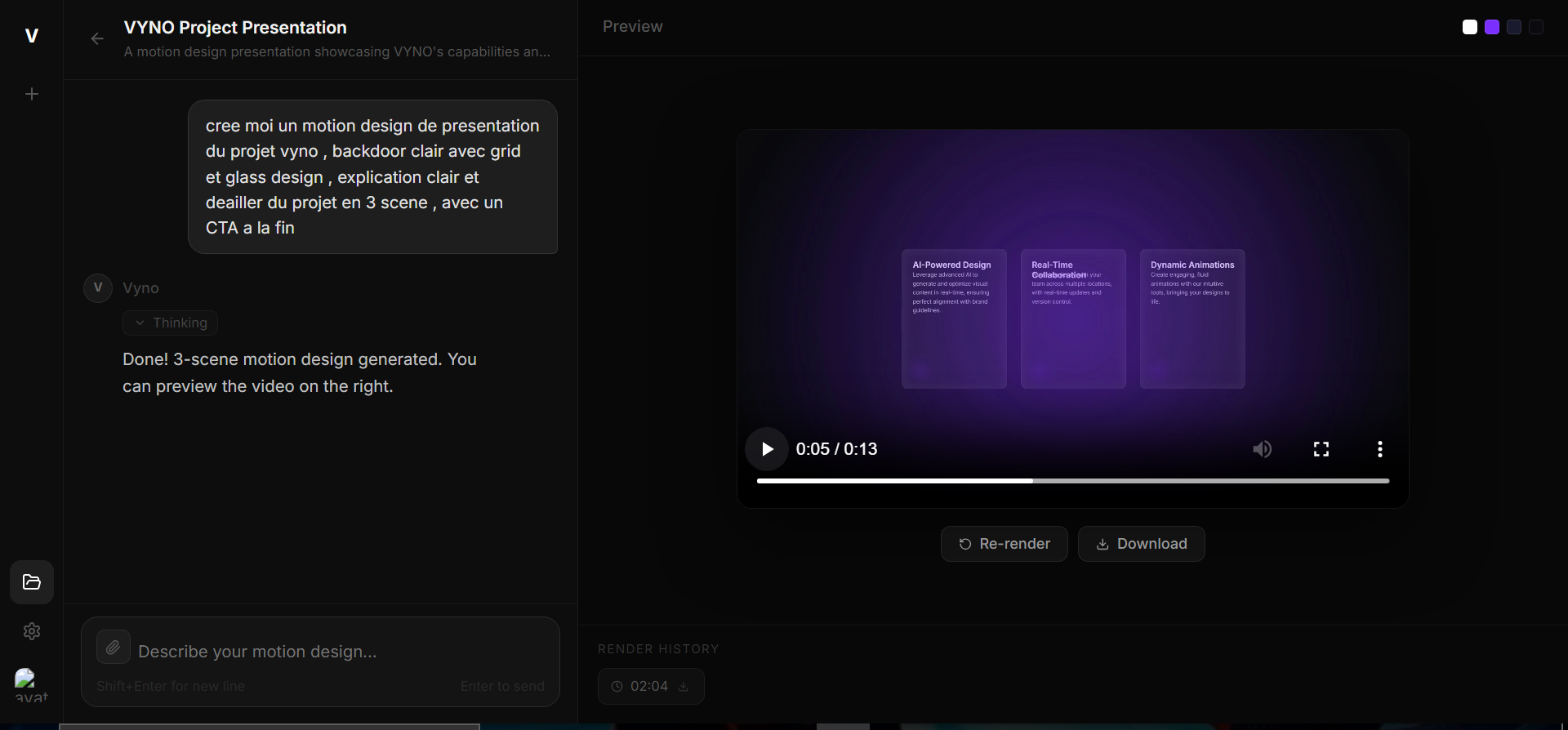Go back using the left arrow icon

coord(97,38)
